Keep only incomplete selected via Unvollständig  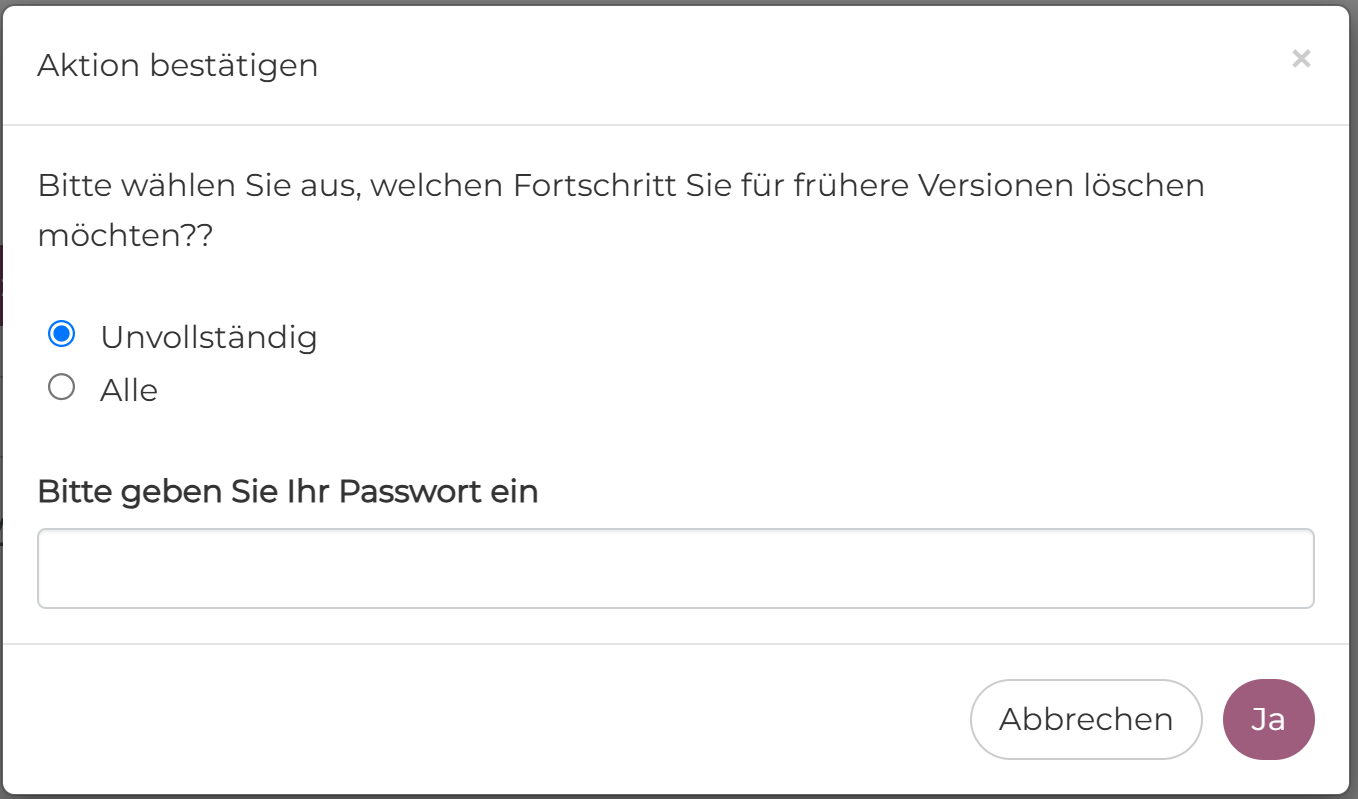point(62,334)
